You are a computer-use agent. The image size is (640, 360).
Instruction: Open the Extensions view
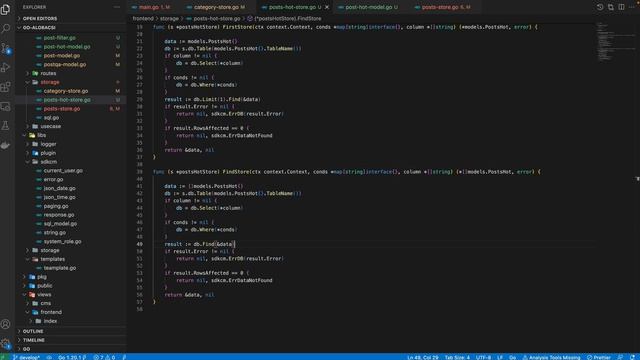tap(6, 87)
